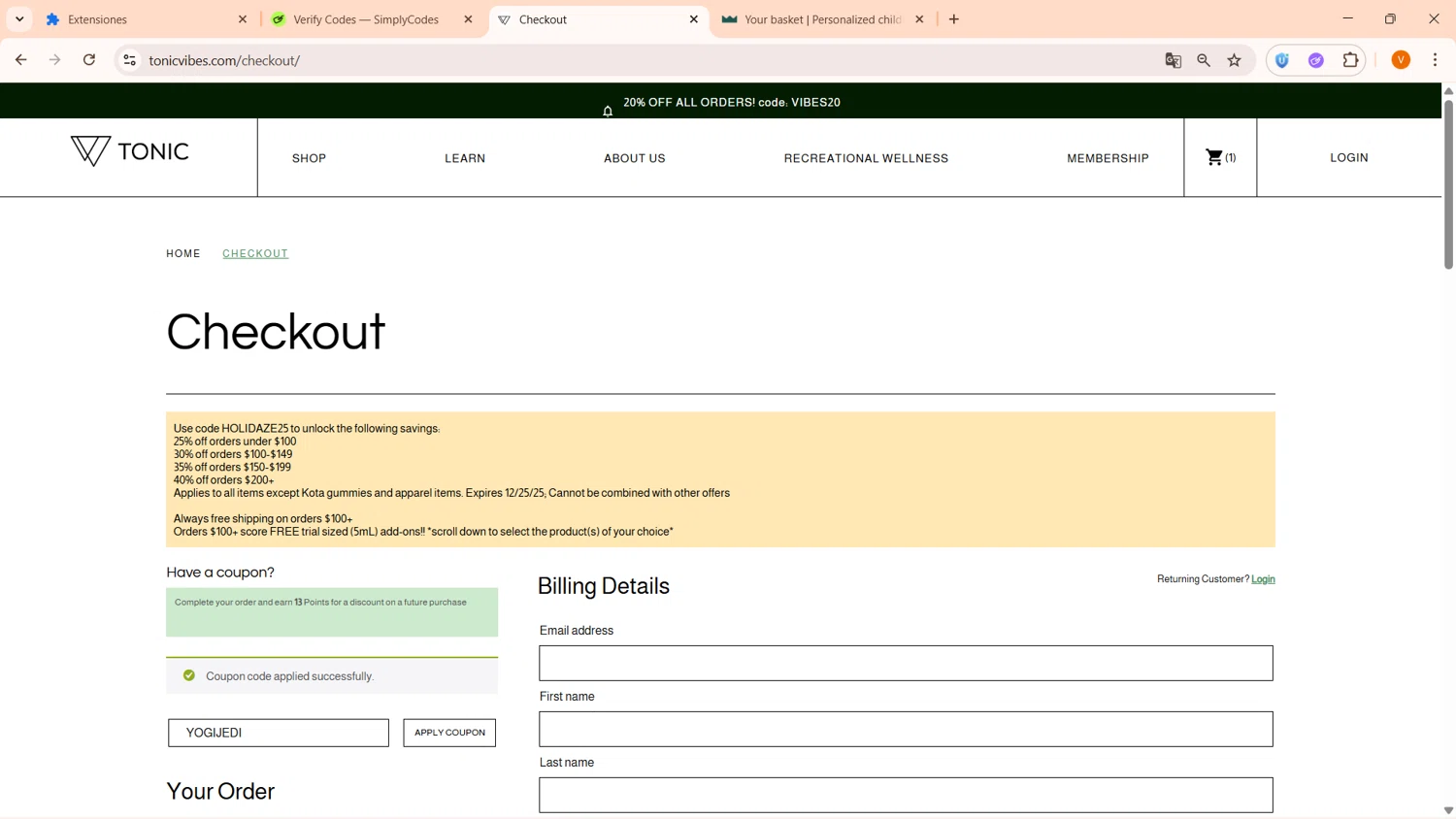Go to HOME breadcrumb
The height and width of the screenshot is (819, 1456).
pos(183,253)
